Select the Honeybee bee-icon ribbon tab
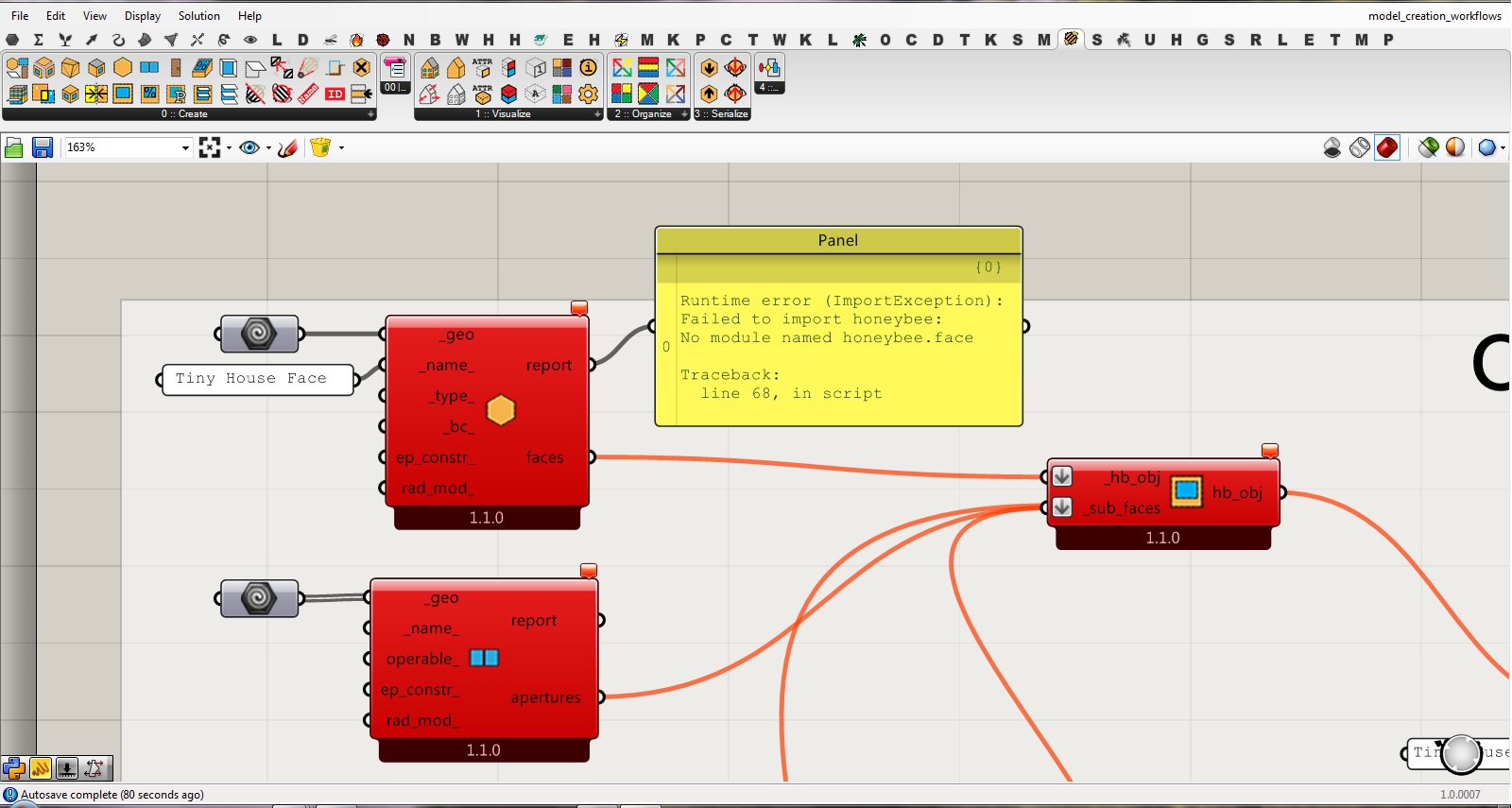Image resolution: width=1512 pixels, height=808 pixels. [1071, 39]
